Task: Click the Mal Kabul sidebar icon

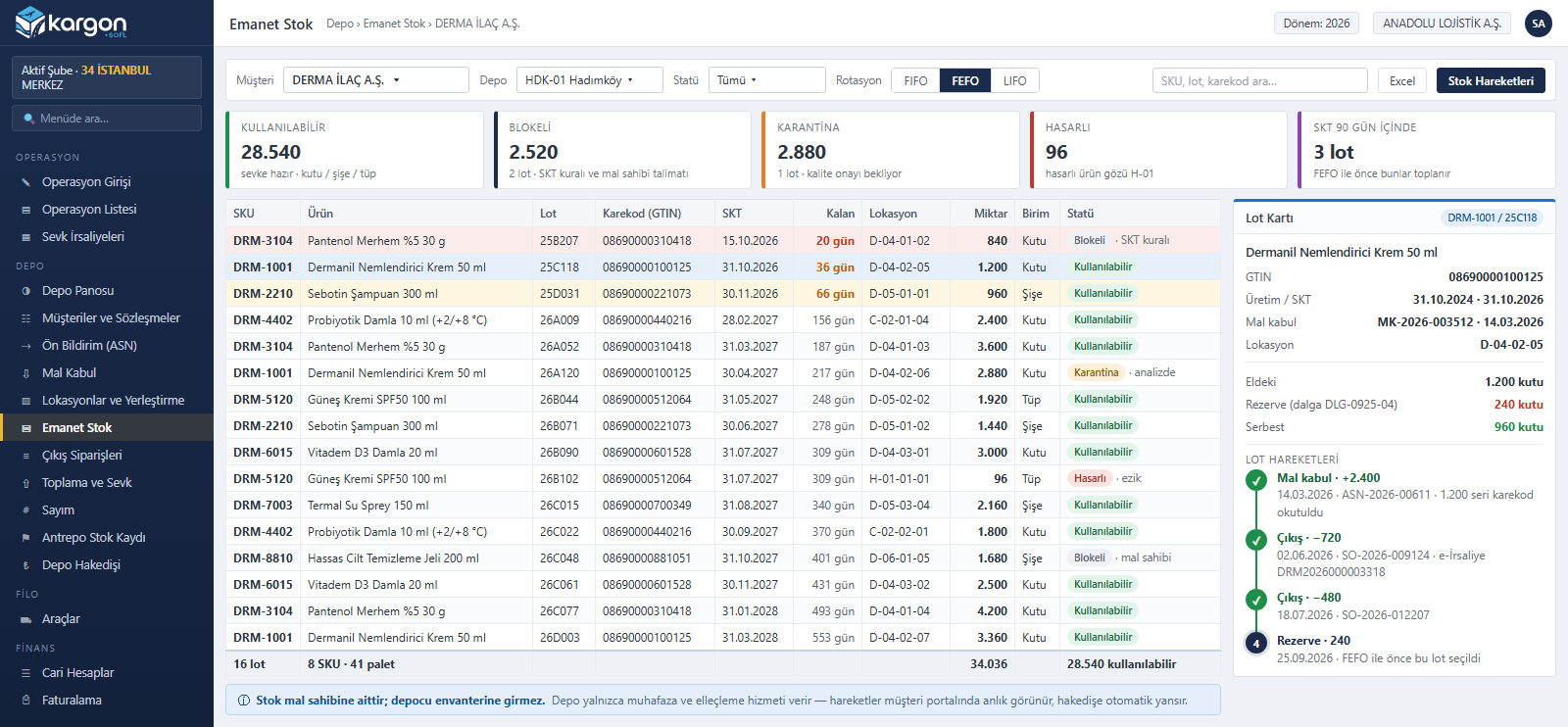Action: [26, 373]
